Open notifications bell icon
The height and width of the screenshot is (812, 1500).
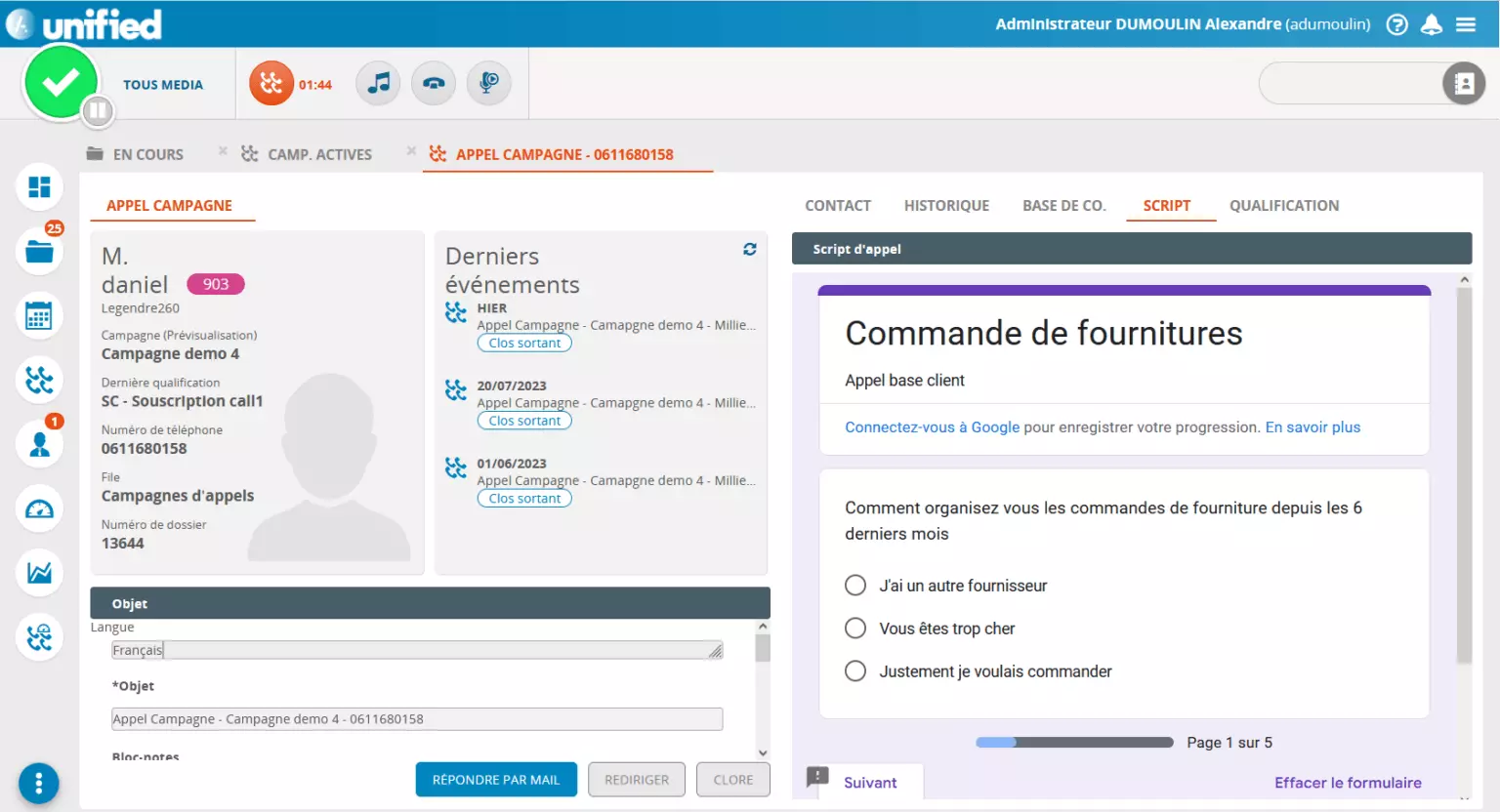click(1432, 24)
